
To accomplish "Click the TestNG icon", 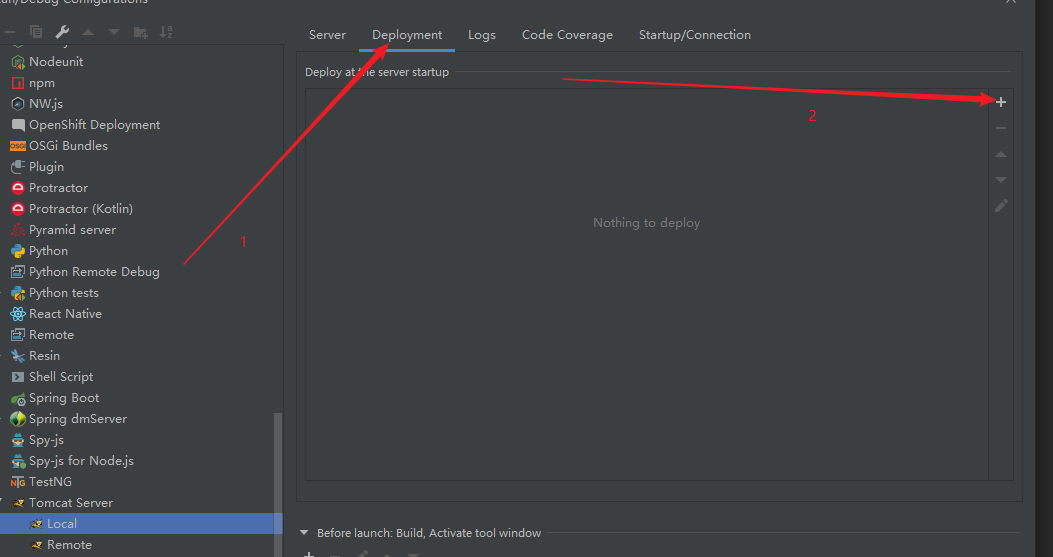I will pyautogui.click(x=18, y=482).
